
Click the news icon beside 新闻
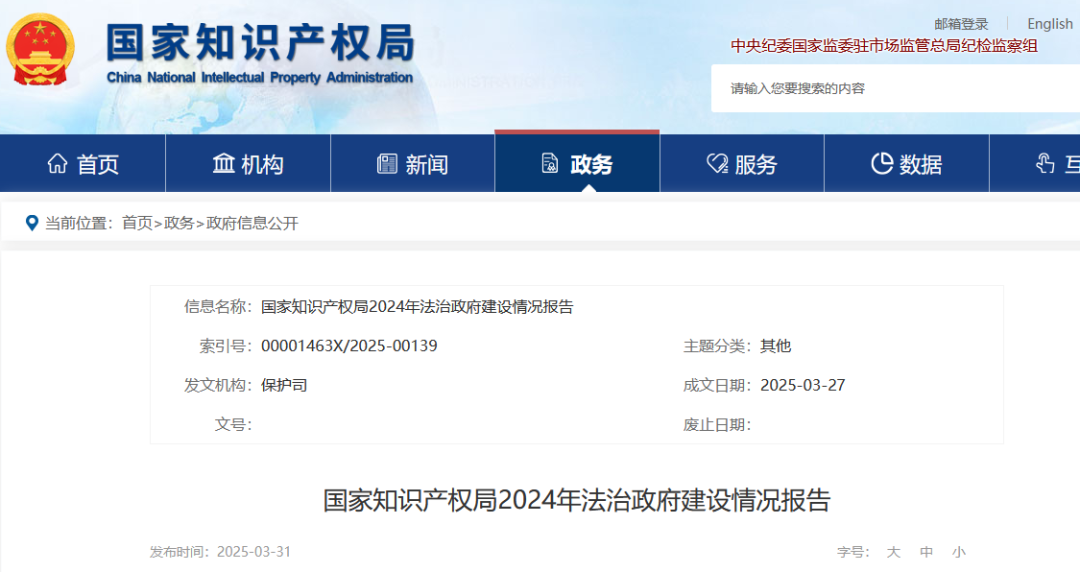click(387, 164)
